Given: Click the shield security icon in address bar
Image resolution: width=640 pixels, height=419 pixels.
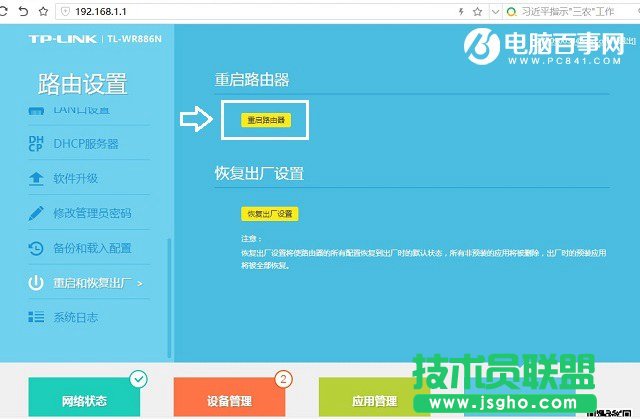Looking at the screenshot, I should pyautogui.click(x=65, y=11).
